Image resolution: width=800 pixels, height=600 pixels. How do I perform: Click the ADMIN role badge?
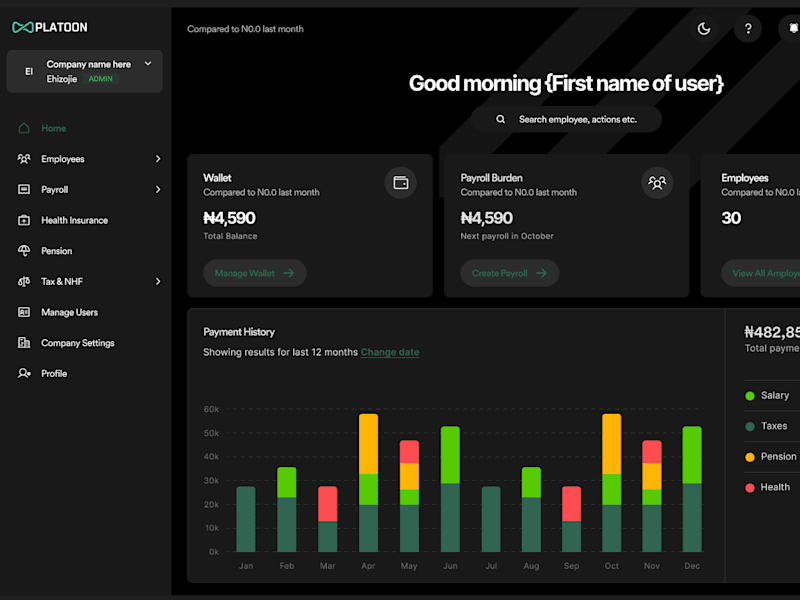click(101, 79)
